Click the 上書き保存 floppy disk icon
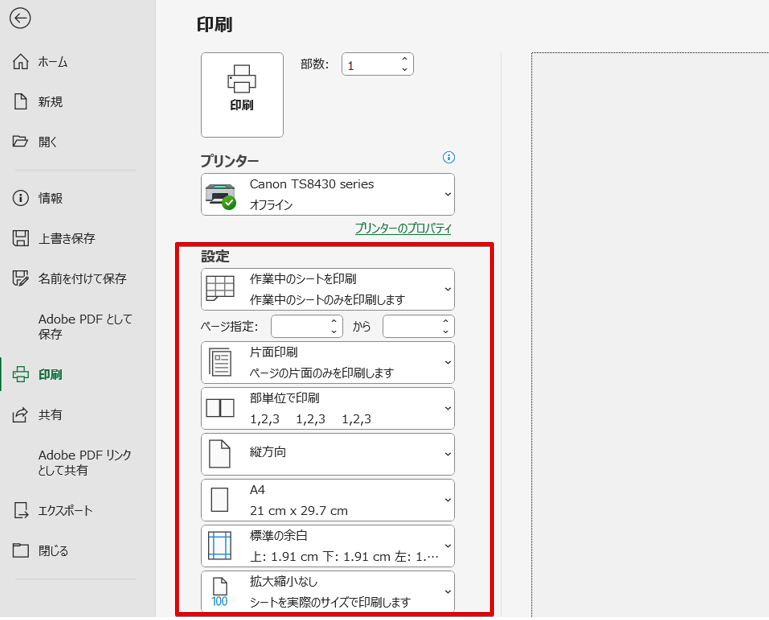 tap(21, 238)
